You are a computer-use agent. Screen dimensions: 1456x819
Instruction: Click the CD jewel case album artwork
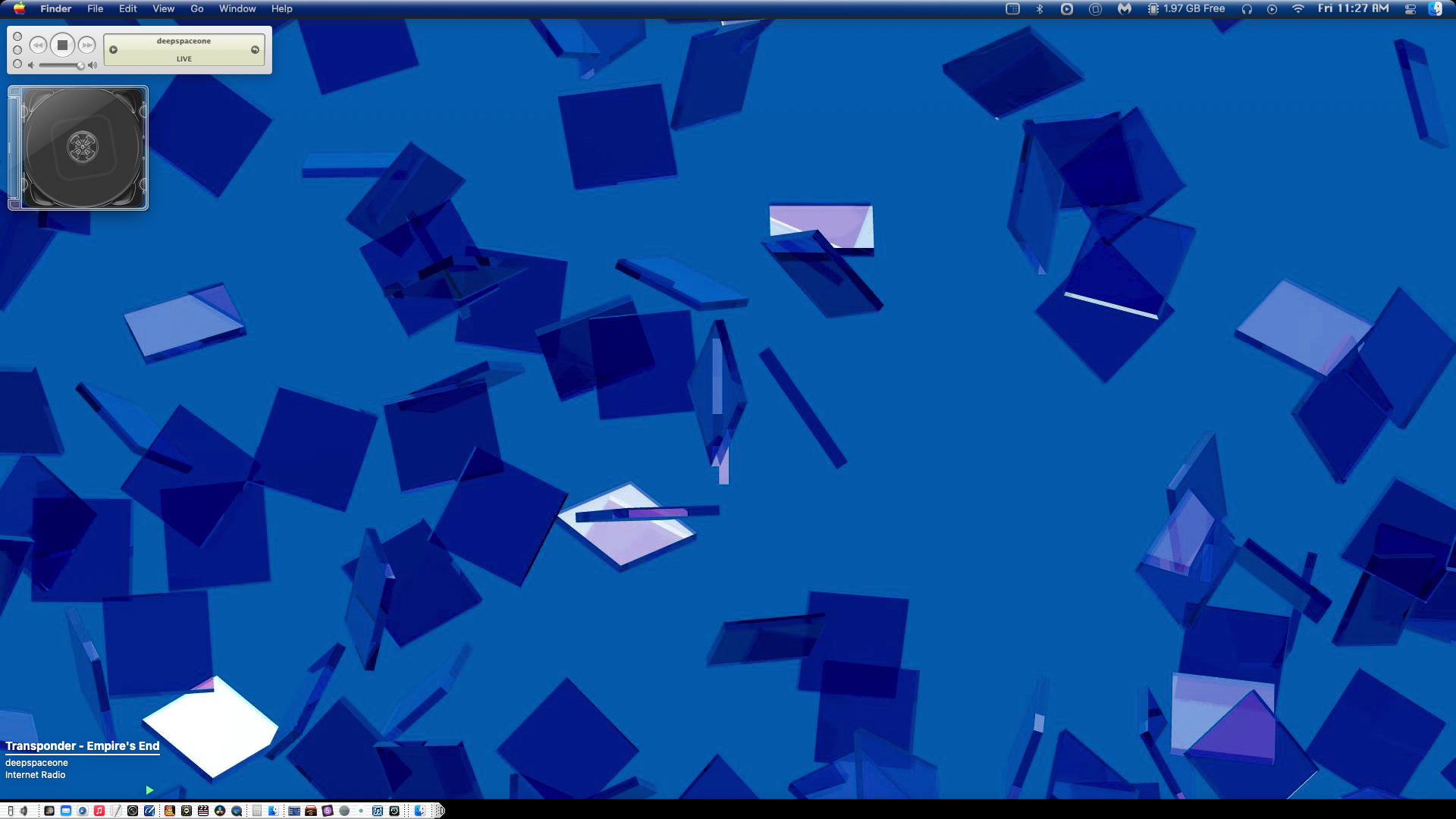pyautogui.click(x=78, y=148)
